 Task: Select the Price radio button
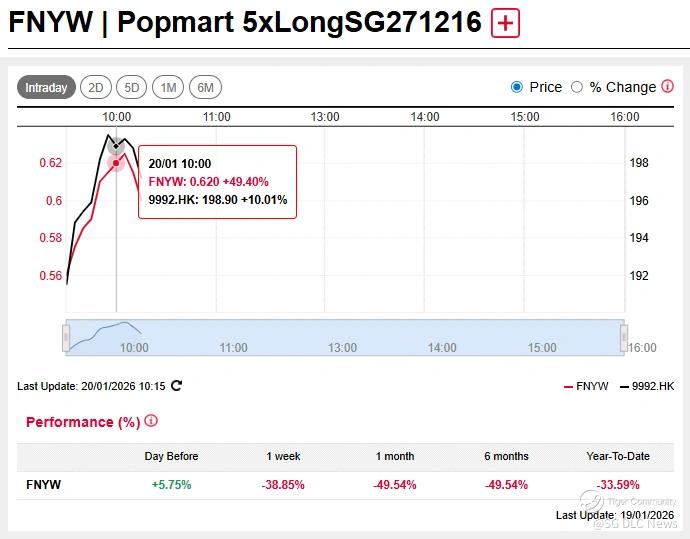[x=517, y=87]
